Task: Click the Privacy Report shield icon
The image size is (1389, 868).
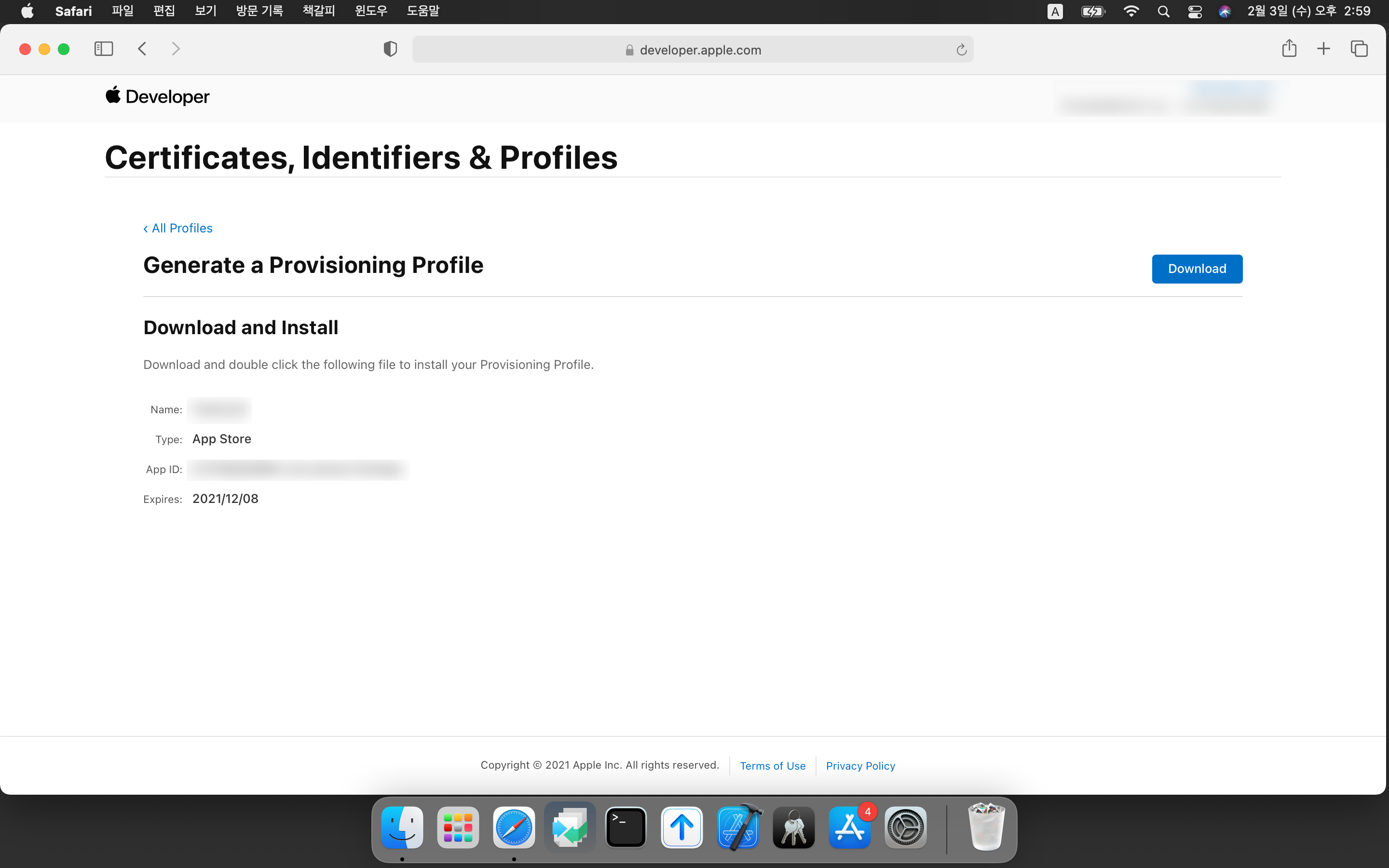Action: pos(390,49)
